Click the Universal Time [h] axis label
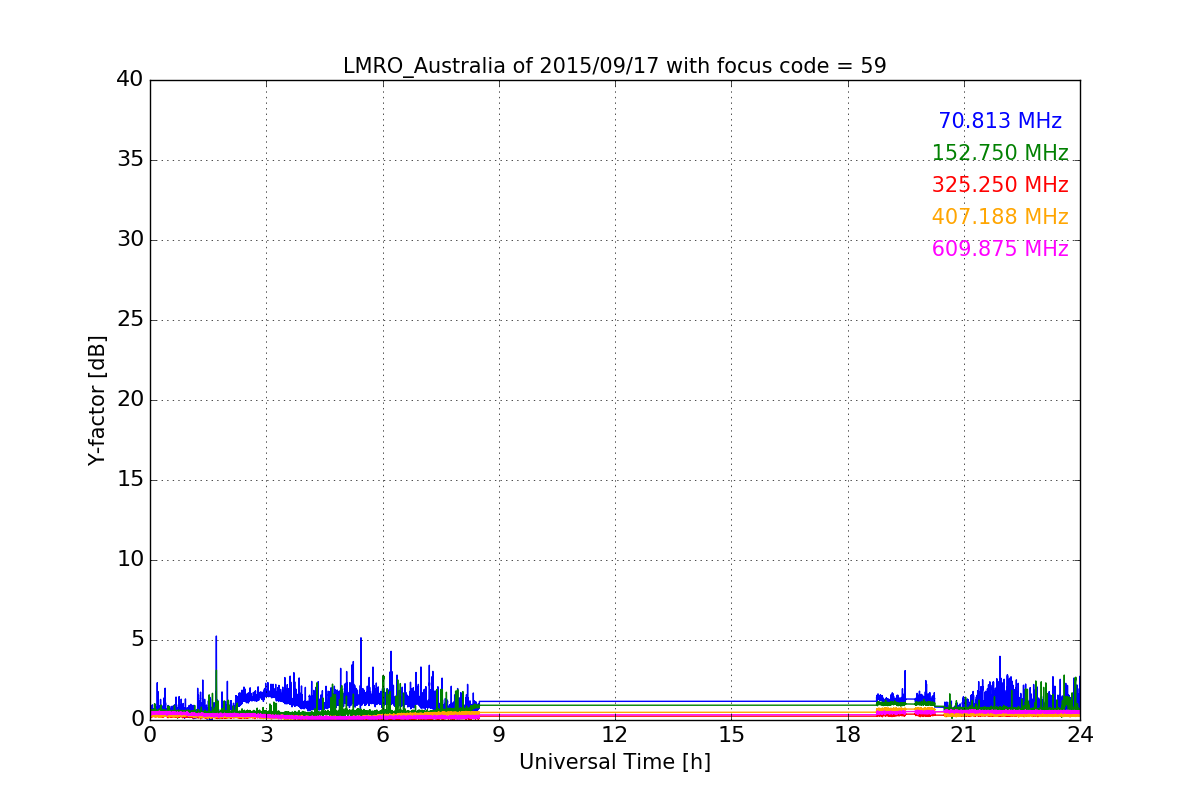This screenshot has height=800, width=1200. [x=614, y=762]
